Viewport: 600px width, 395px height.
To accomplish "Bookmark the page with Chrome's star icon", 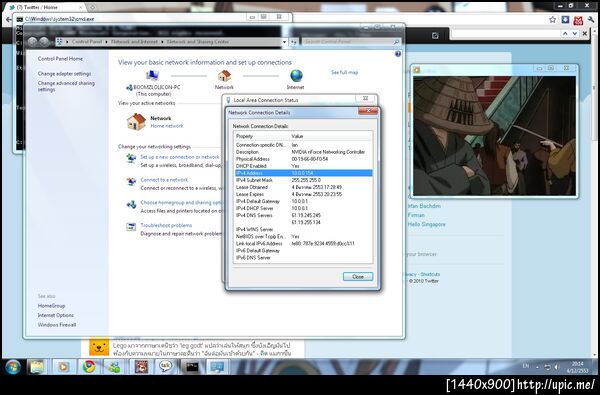I will point(553,20).
